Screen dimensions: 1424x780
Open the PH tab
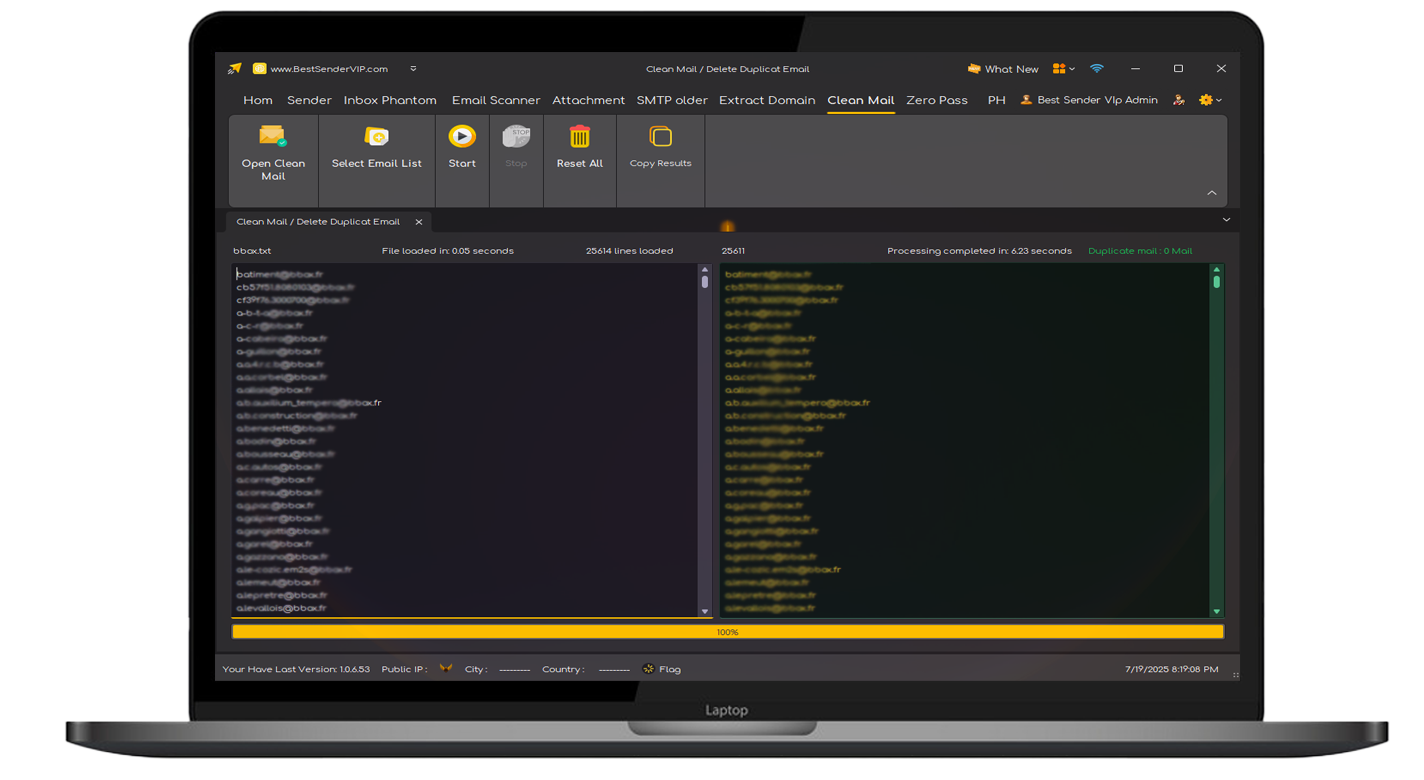996,100
